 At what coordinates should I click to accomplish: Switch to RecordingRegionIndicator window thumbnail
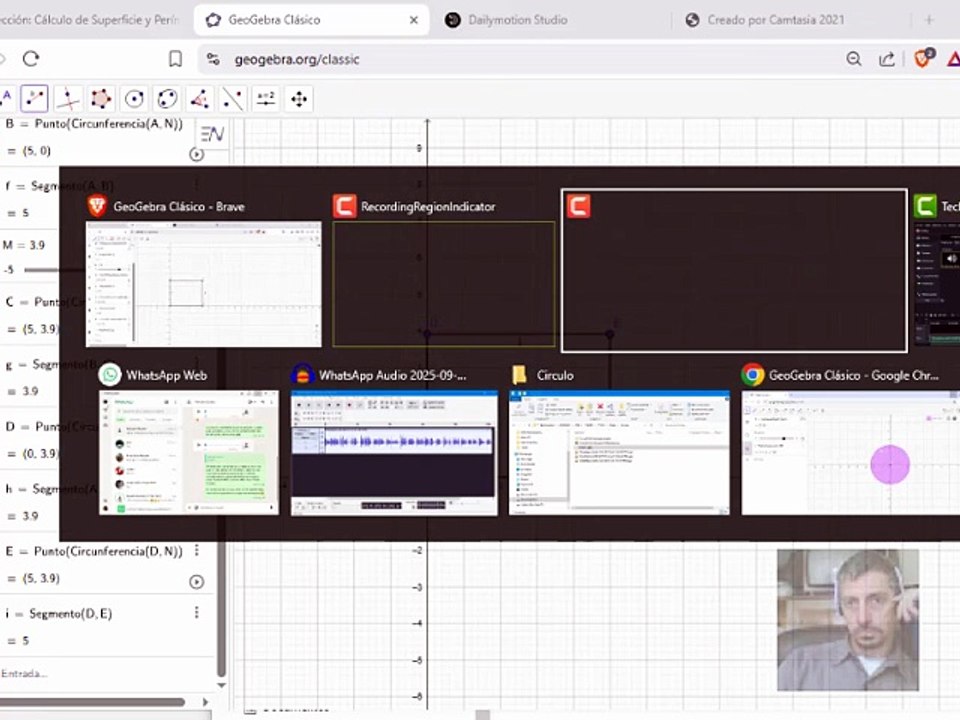[x=444, y=285]
